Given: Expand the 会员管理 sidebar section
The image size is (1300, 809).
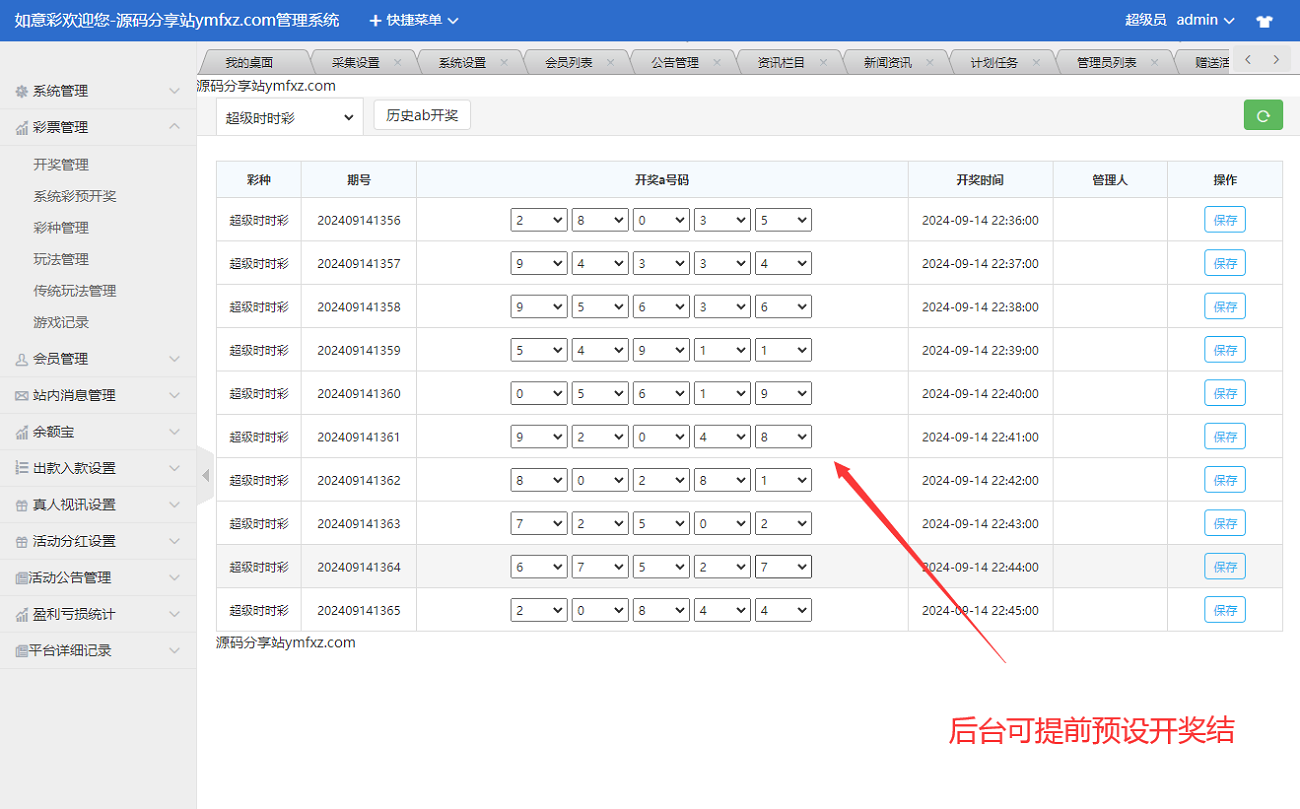Looking at the screenshot, I should tap(98, 359).
